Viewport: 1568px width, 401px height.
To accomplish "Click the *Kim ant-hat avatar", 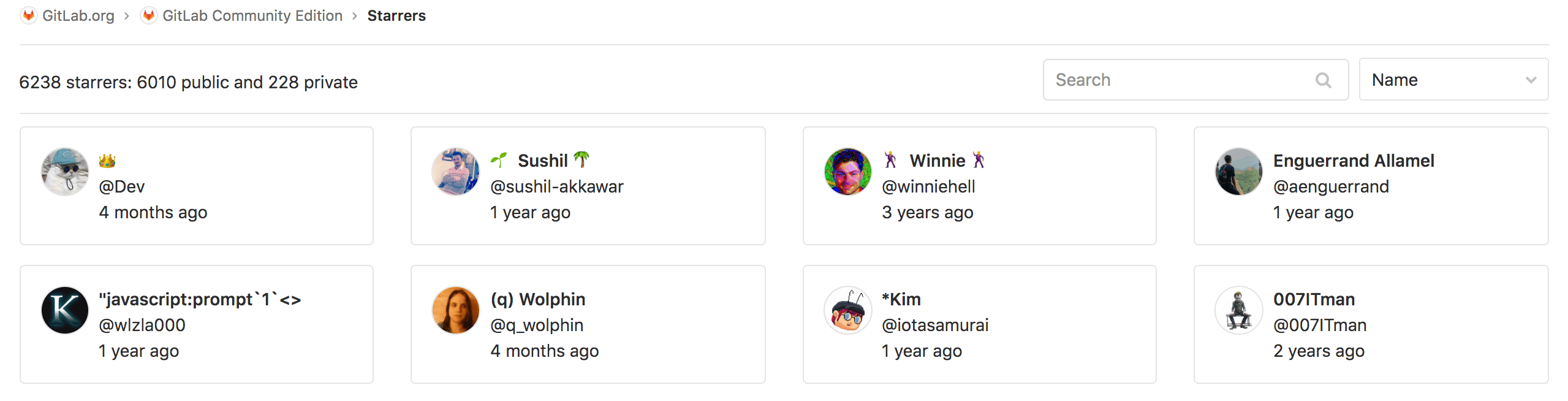I will pos(847,310).
